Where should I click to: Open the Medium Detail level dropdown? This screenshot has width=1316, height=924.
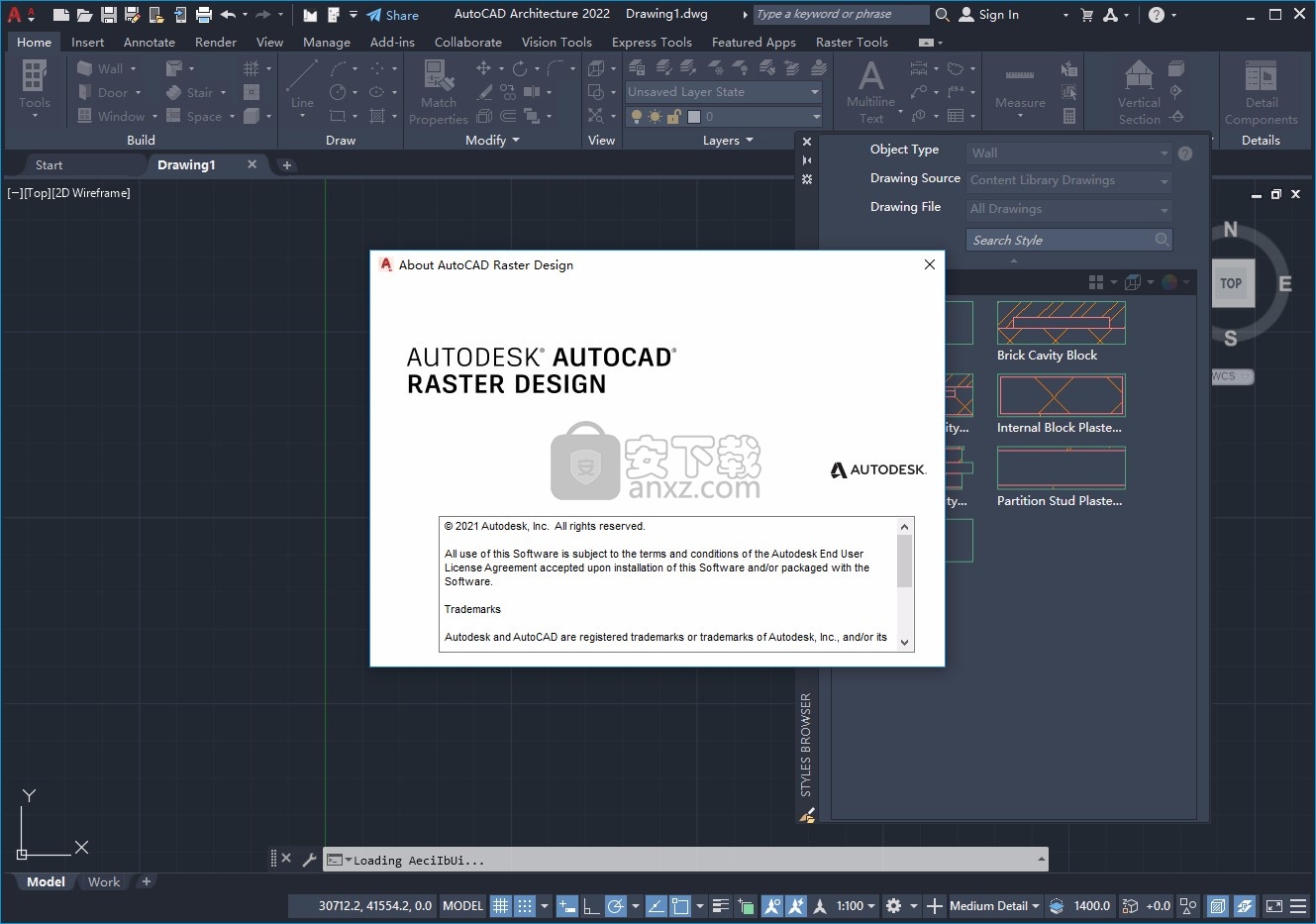tap(994, 905)
